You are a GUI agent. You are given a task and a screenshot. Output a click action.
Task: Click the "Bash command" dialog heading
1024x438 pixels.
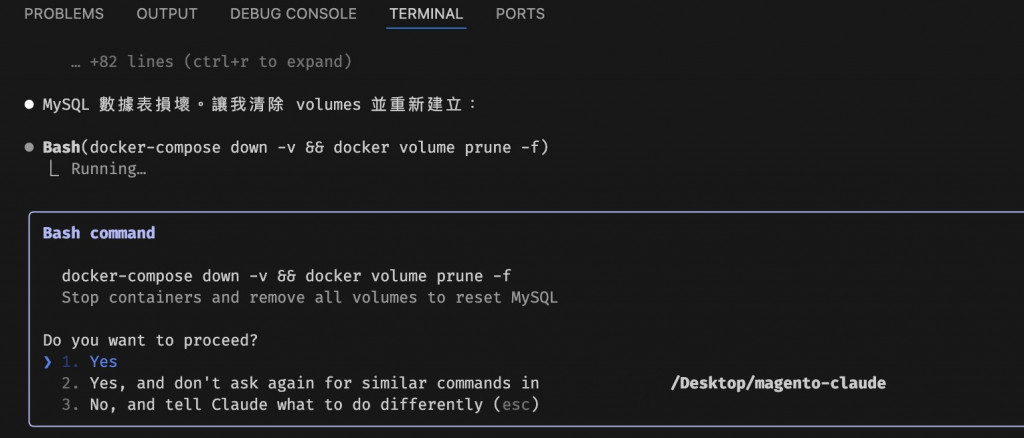[99, 233]
